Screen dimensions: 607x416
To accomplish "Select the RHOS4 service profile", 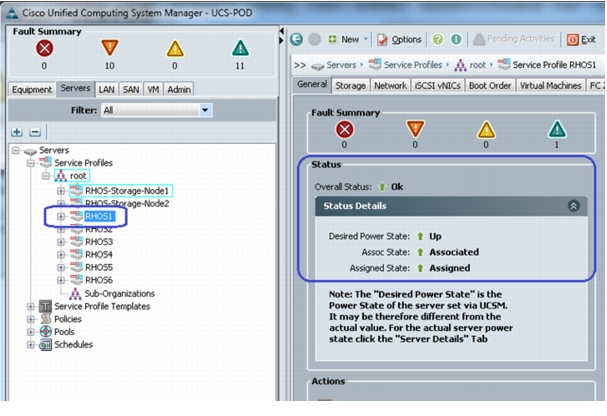I will [x=99, y=255].
